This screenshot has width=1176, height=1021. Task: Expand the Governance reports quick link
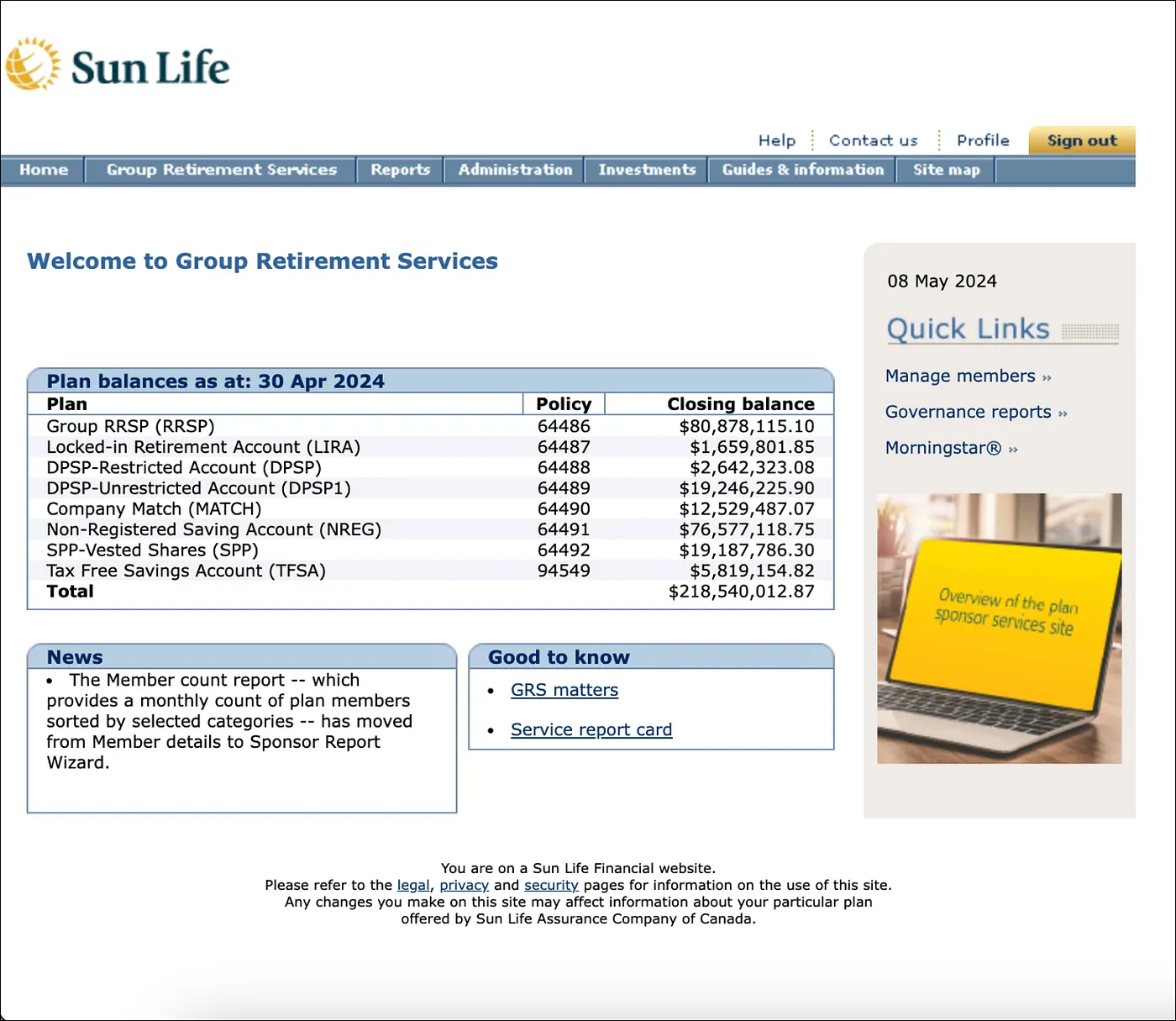(x=968, y=412)
